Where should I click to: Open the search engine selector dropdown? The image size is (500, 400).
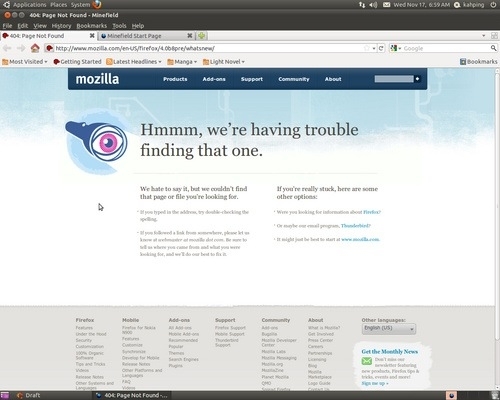click(x=396, y=48)
